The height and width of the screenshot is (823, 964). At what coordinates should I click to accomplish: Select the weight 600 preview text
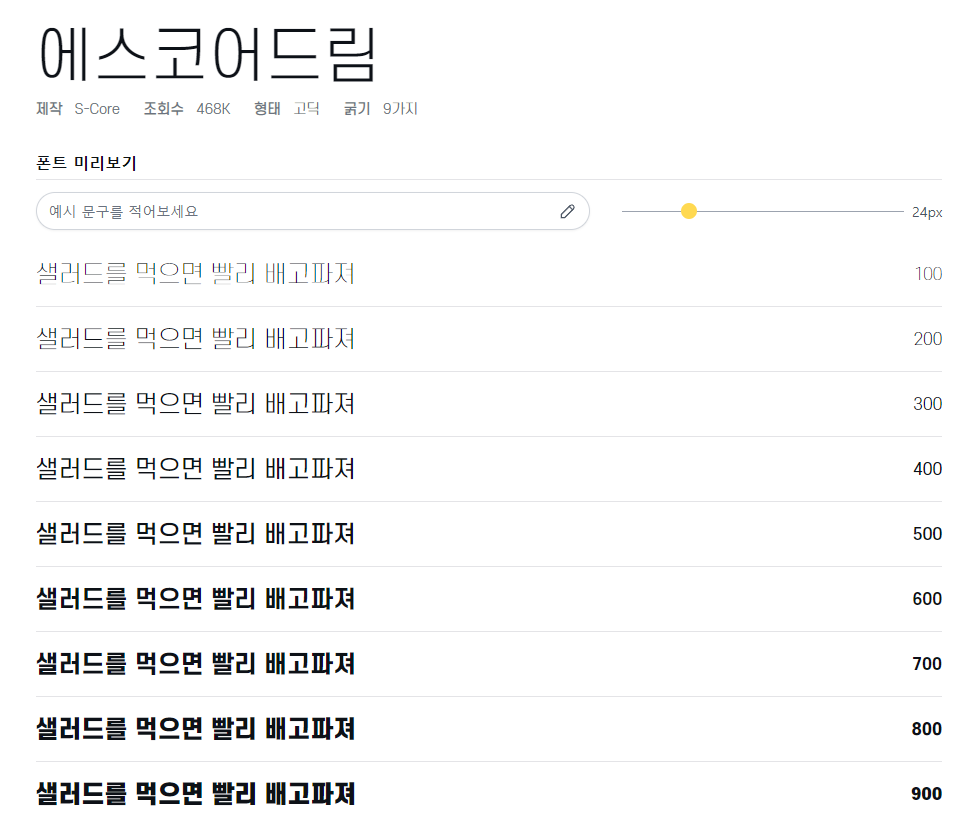point(196,599)
